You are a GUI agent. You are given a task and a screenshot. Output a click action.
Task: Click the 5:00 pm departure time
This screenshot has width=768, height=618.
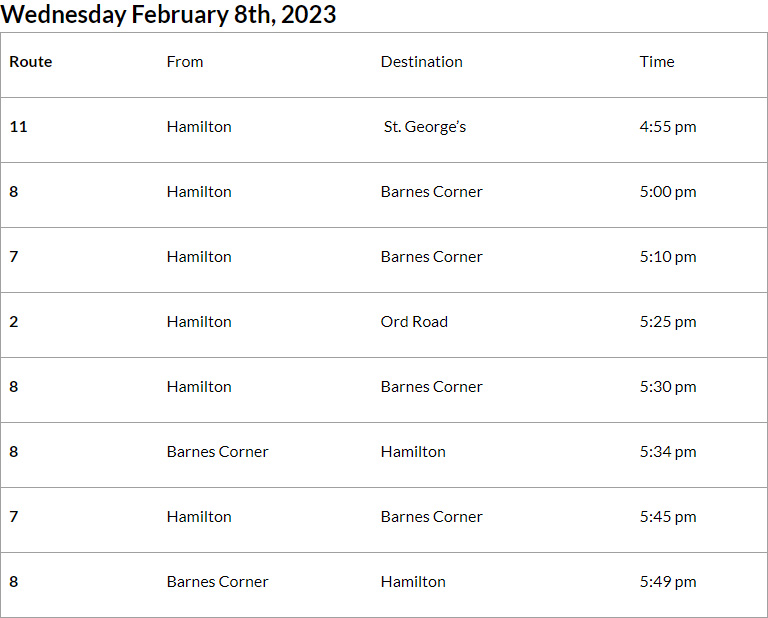[x=668, y=192]
